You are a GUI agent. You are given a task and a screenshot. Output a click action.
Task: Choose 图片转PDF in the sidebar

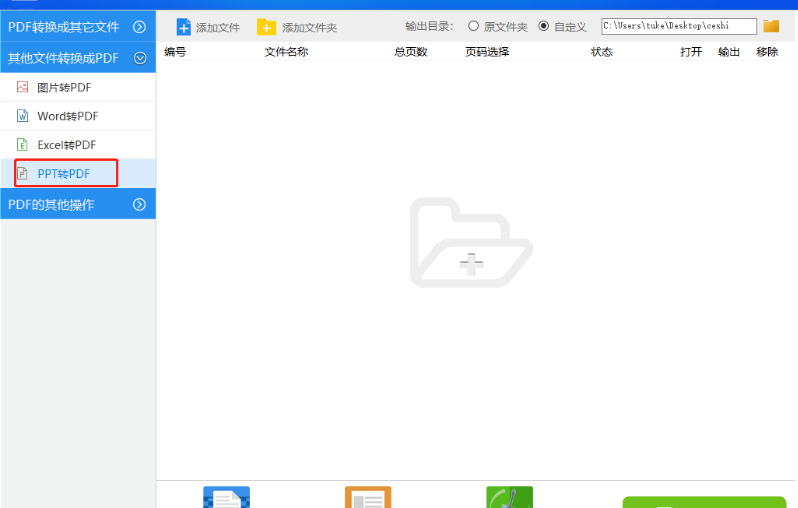(x=78, y=87)
